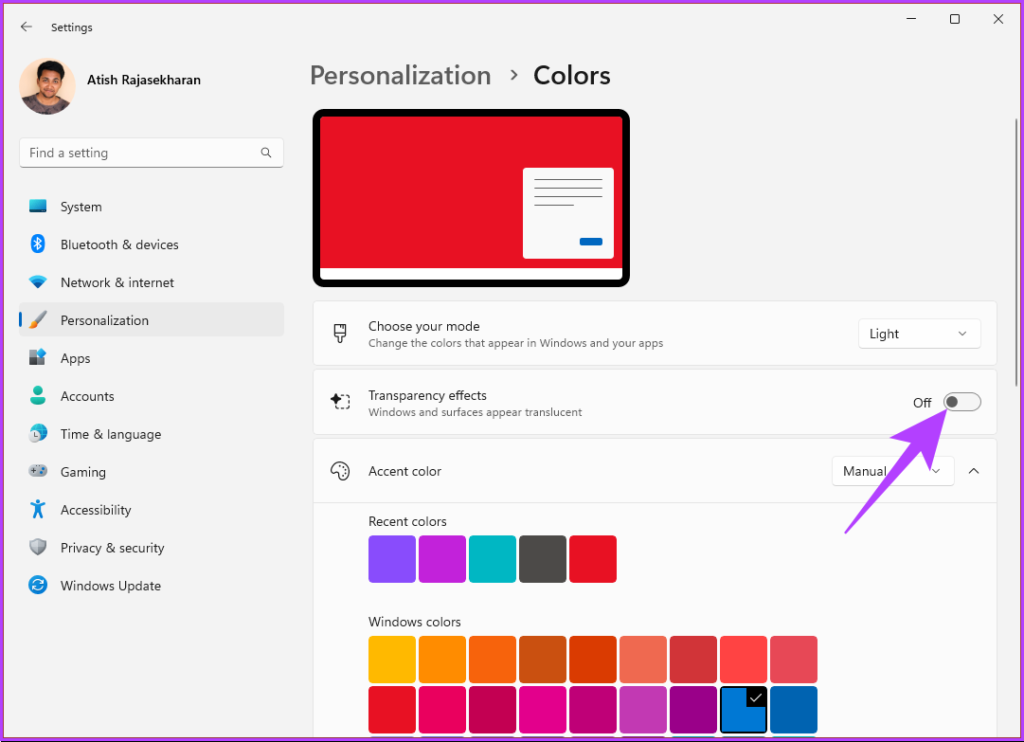Open the Accent color Manual dropdown
The height and width of the screenshot is (742, 1024).
point(892,471)
